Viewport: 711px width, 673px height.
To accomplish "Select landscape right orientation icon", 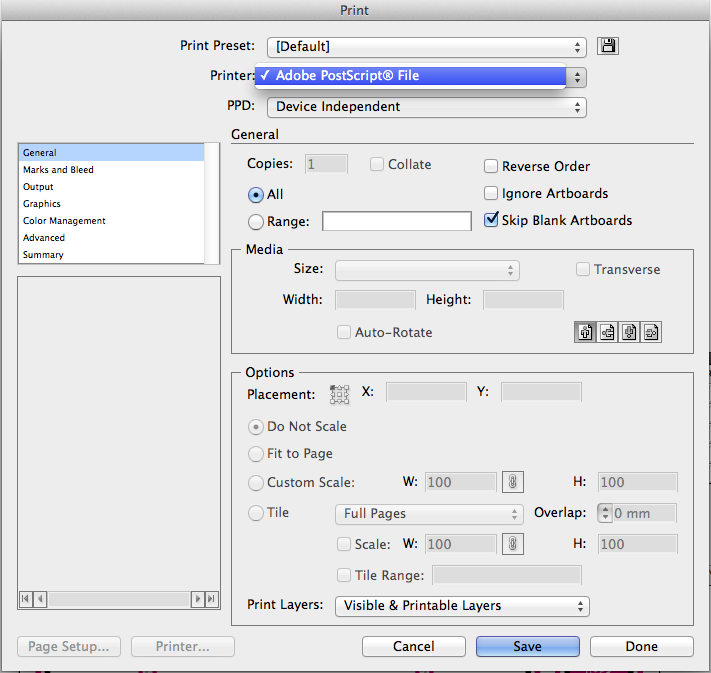I will pos(651,333).
